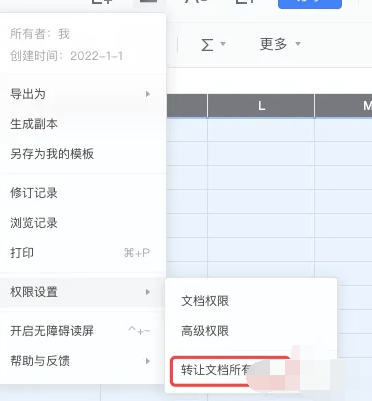The image size is (372, 401).
Task: Open the Sigma sum function icon
Action: pyautogui.click(x=207, y=44)
